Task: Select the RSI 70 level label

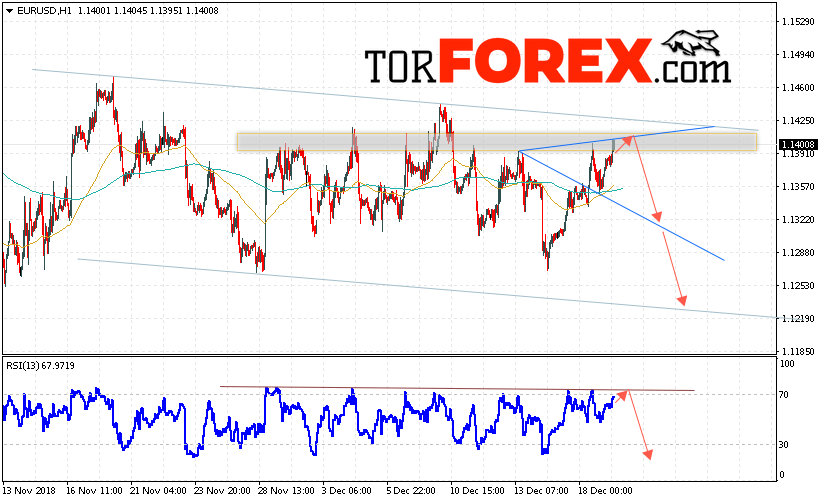Action: [x=783, y=395]
